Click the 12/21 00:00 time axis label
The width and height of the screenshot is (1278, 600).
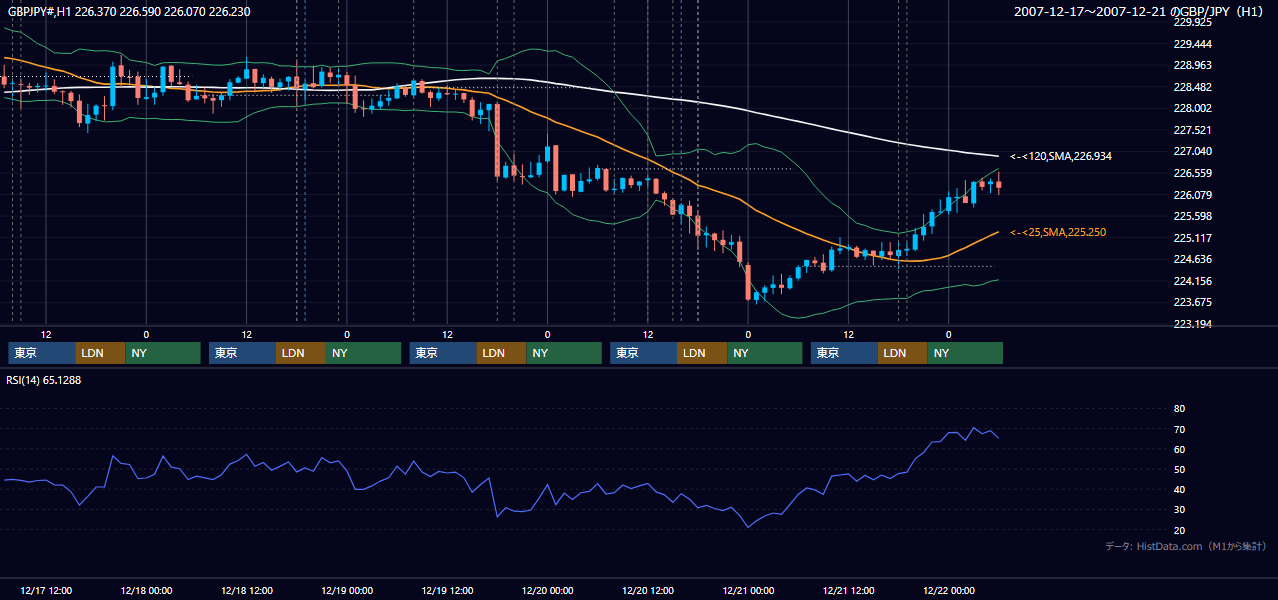[x=748, y=590]
